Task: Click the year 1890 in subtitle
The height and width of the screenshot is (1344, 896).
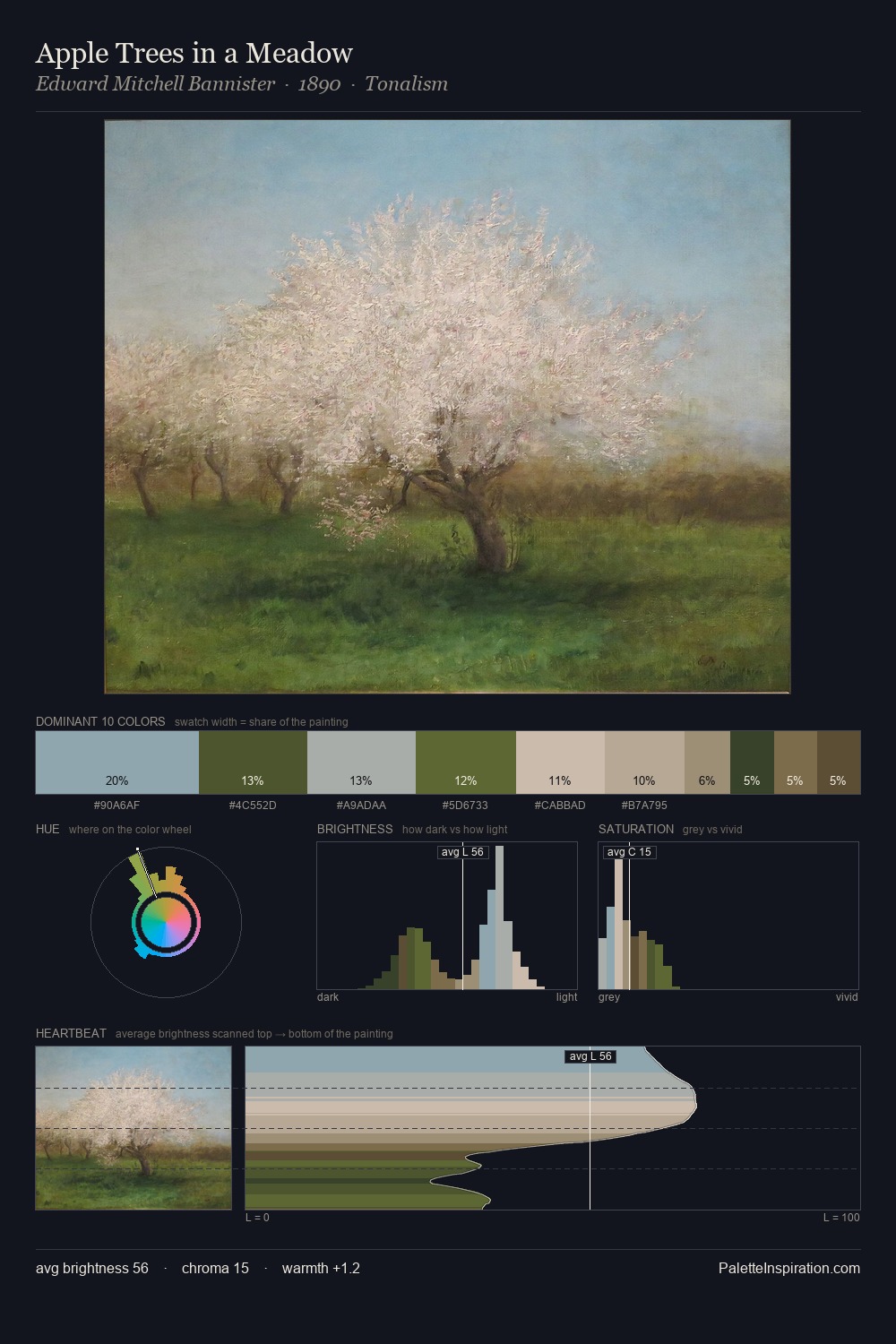Action: [319, 84]
